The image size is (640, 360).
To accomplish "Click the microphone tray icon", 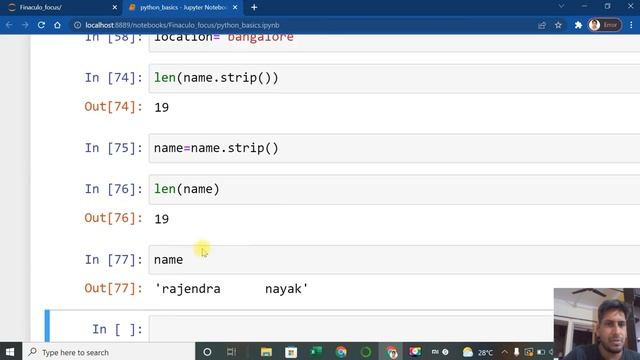I will coord(516,352).
